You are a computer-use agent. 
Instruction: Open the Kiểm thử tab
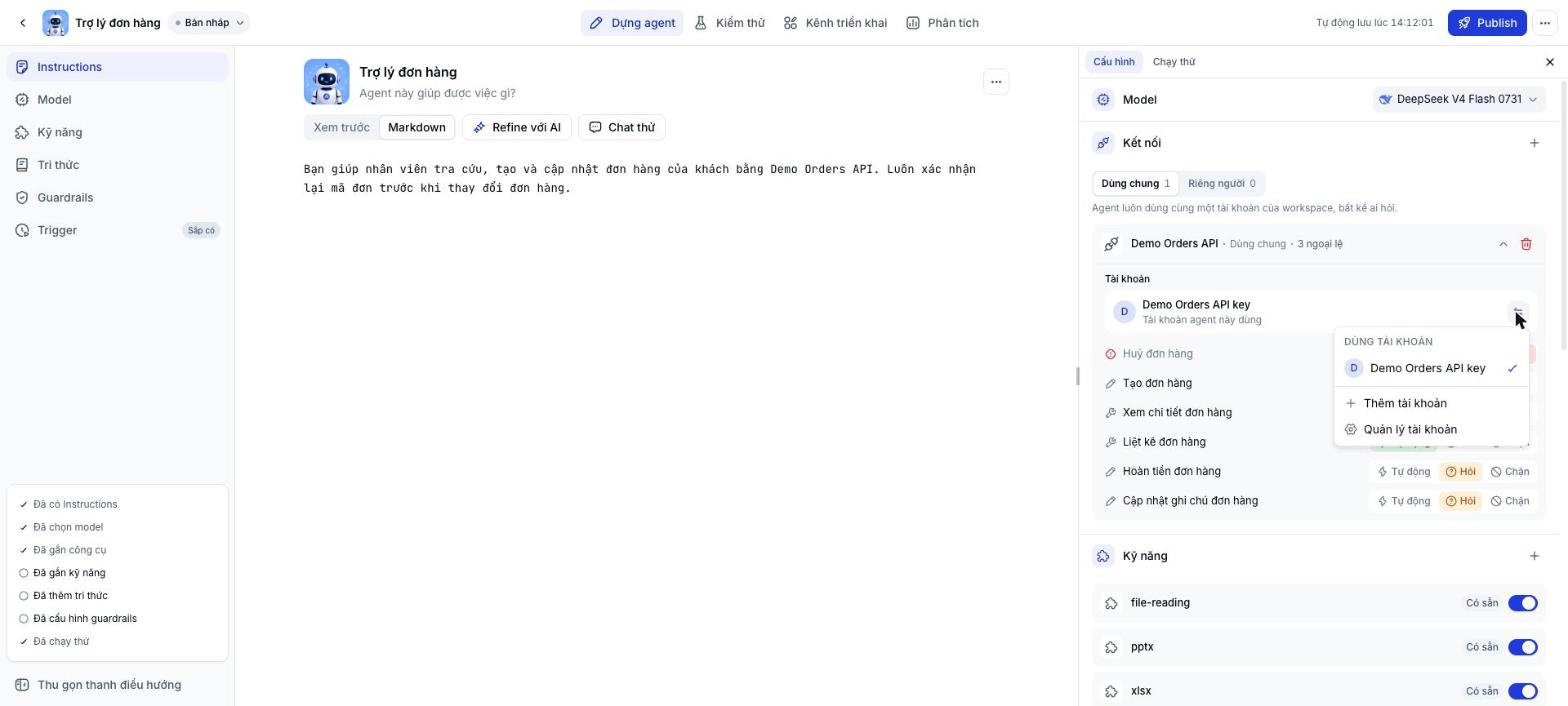730,23
